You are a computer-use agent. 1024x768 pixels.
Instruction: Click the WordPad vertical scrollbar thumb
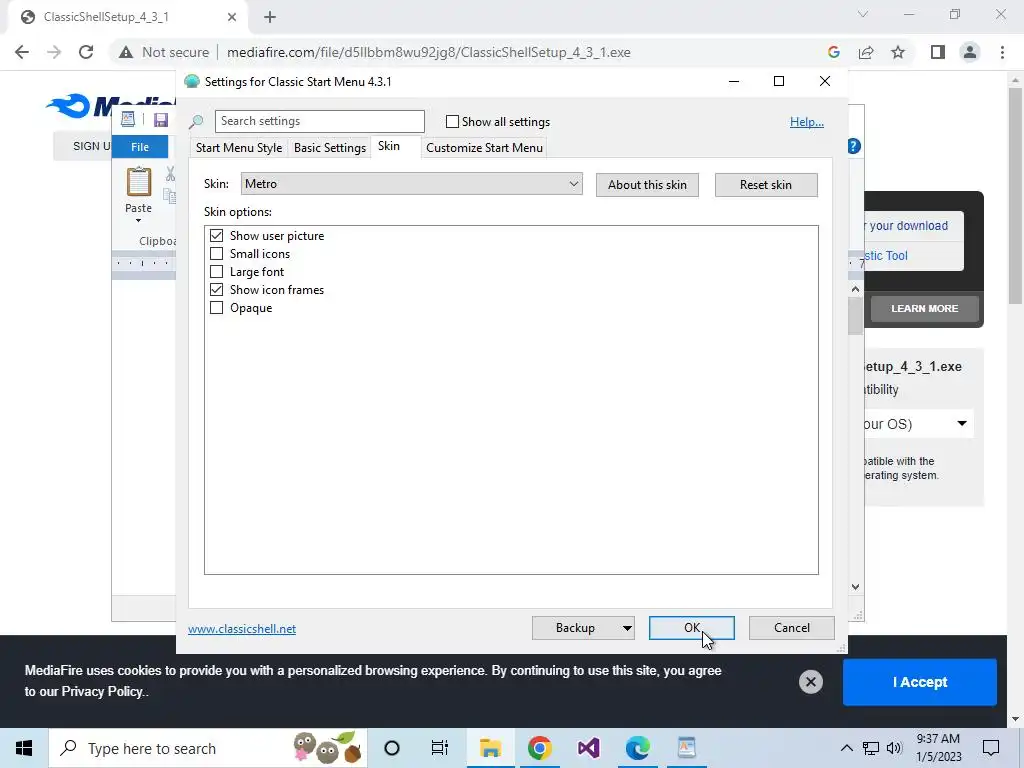(856, 316)
